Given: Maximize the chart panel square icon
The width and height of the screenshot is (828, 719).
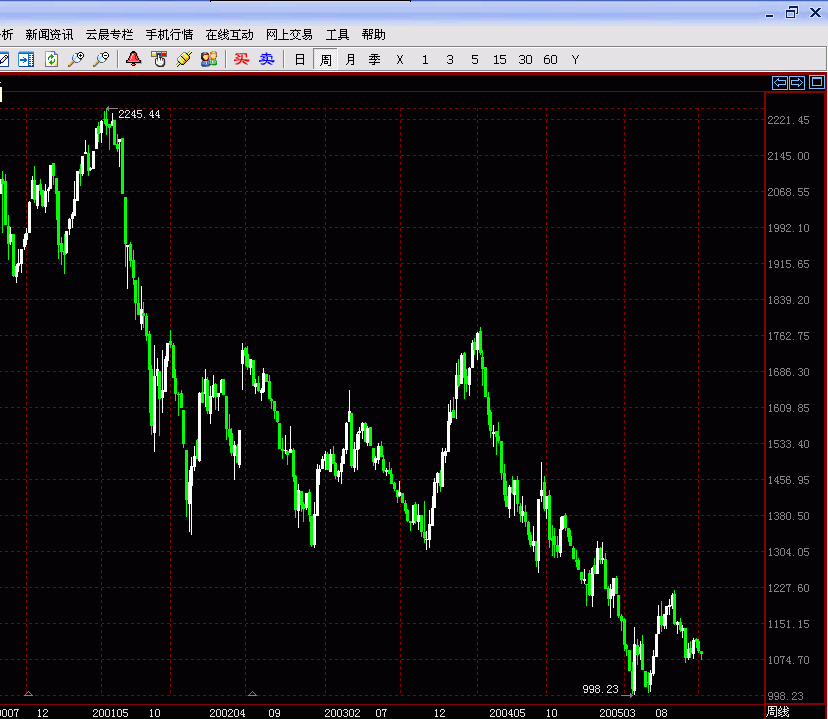Looking at the screenshot, I should pyautogui.click(x=816, y=82).
